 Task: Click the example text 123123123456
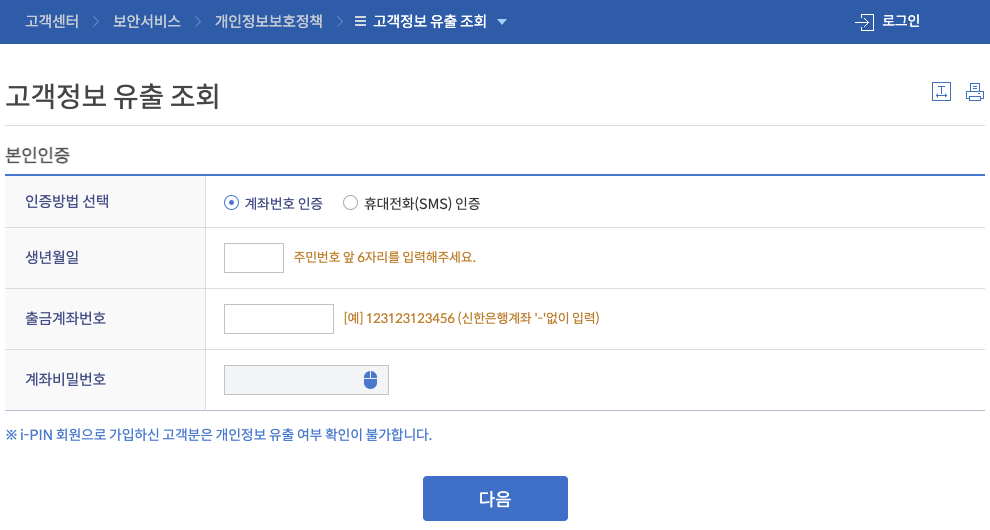coord(410,318)
